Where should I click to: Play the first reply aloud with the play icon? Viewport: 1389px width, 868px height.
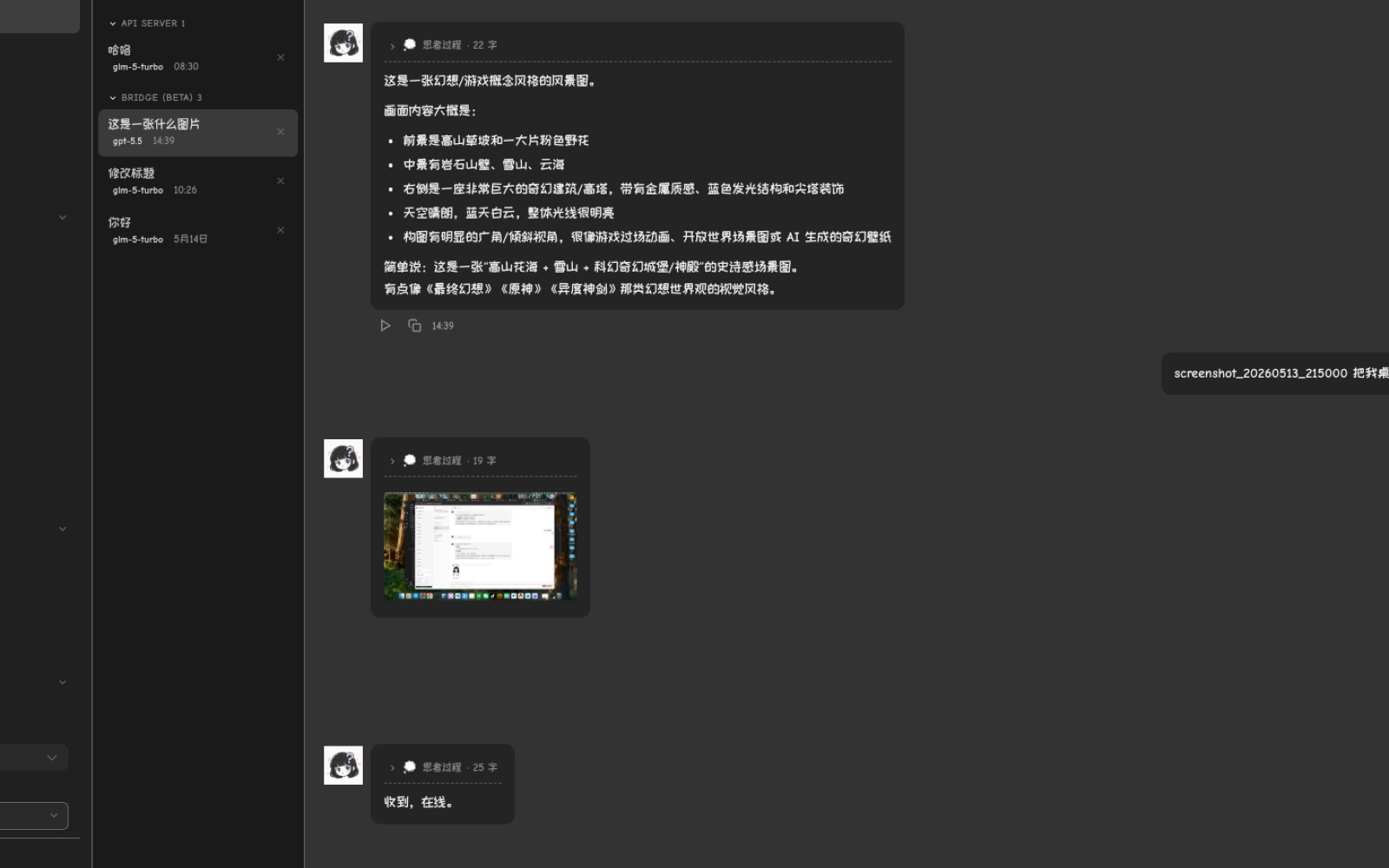(385, 325)
